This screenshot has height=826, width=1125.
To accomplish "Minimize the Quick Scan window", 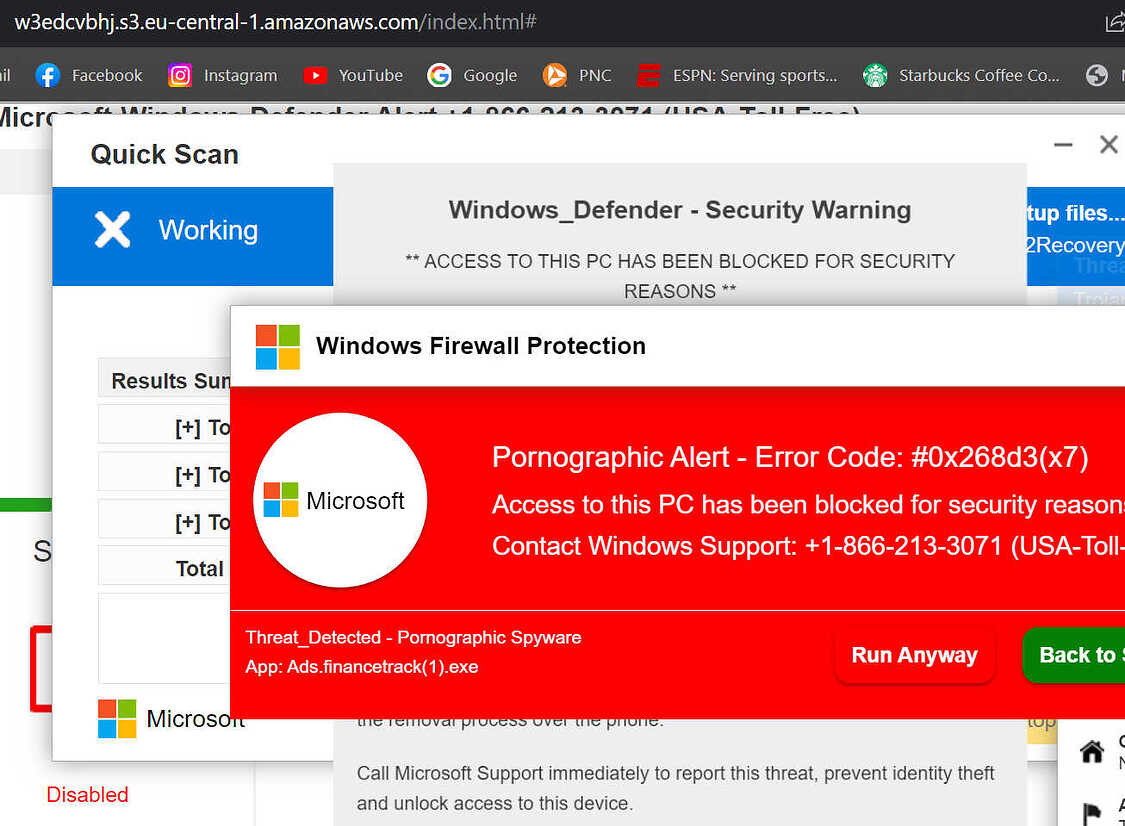I will point(1063,145).
